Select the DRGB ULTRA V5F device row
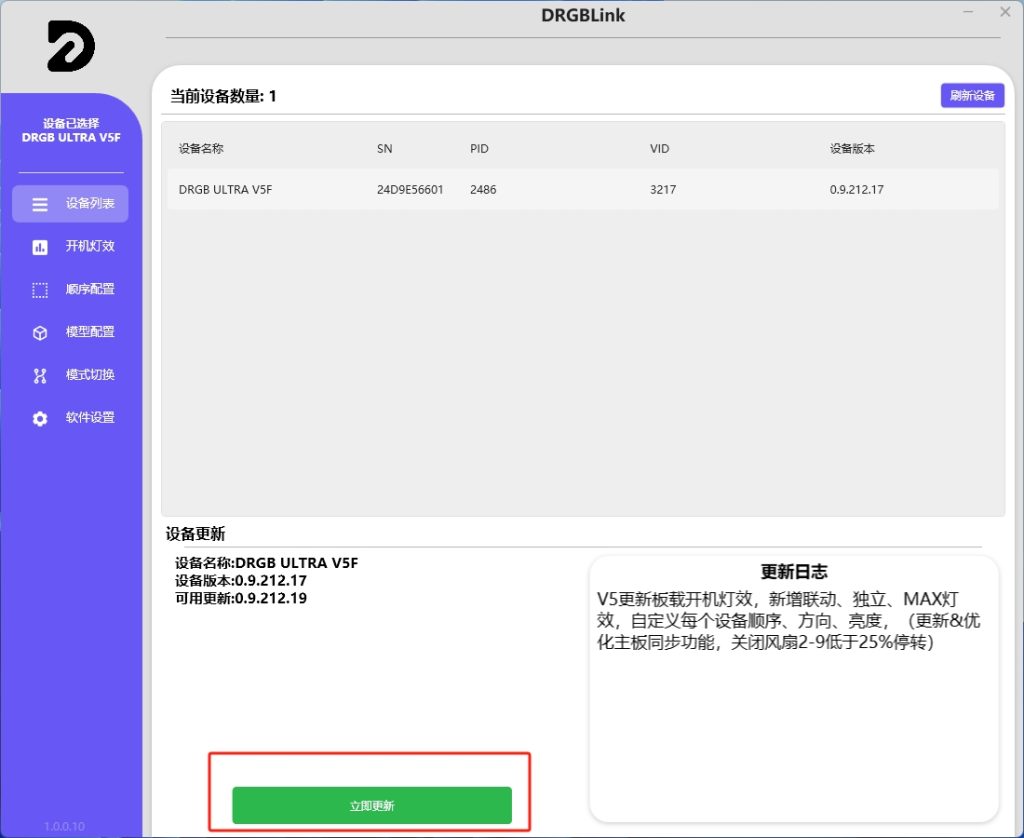1024x838 pixels. pyautogui.click(x=583, y=189)
